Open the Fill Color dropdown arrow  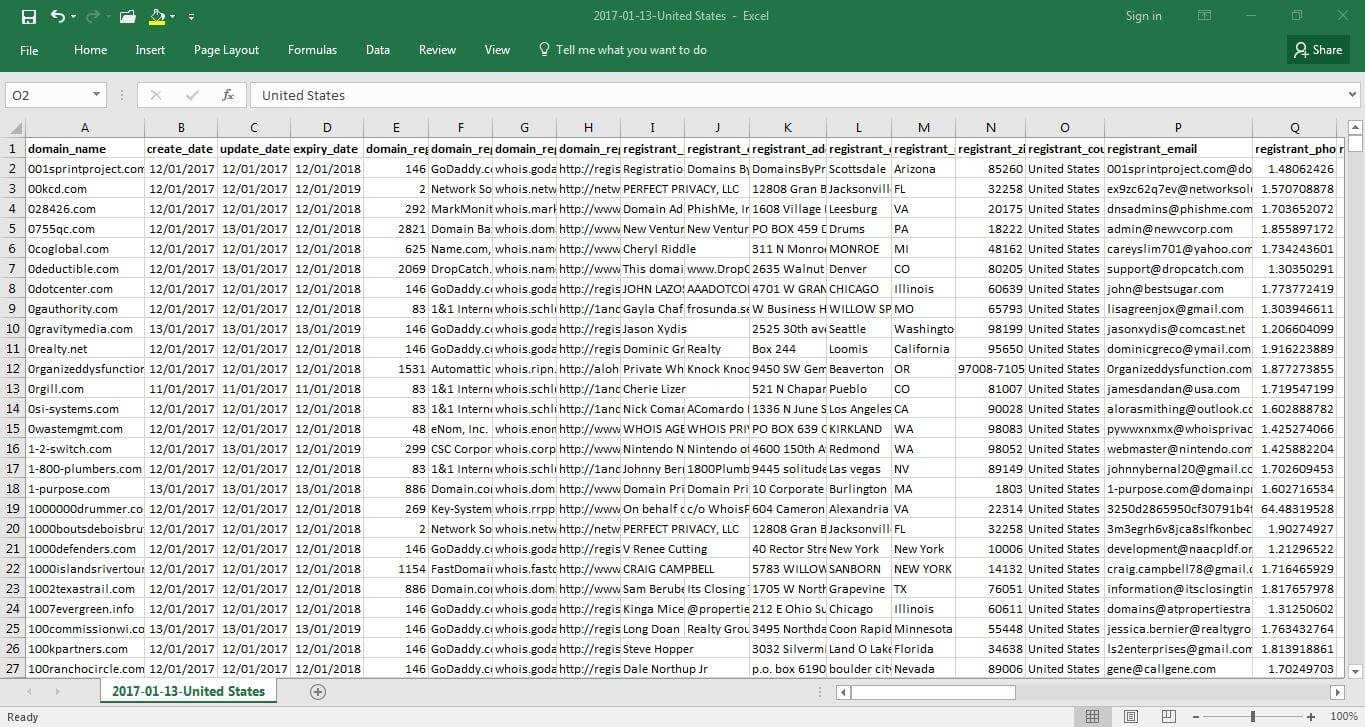click(x=173, y=17)
